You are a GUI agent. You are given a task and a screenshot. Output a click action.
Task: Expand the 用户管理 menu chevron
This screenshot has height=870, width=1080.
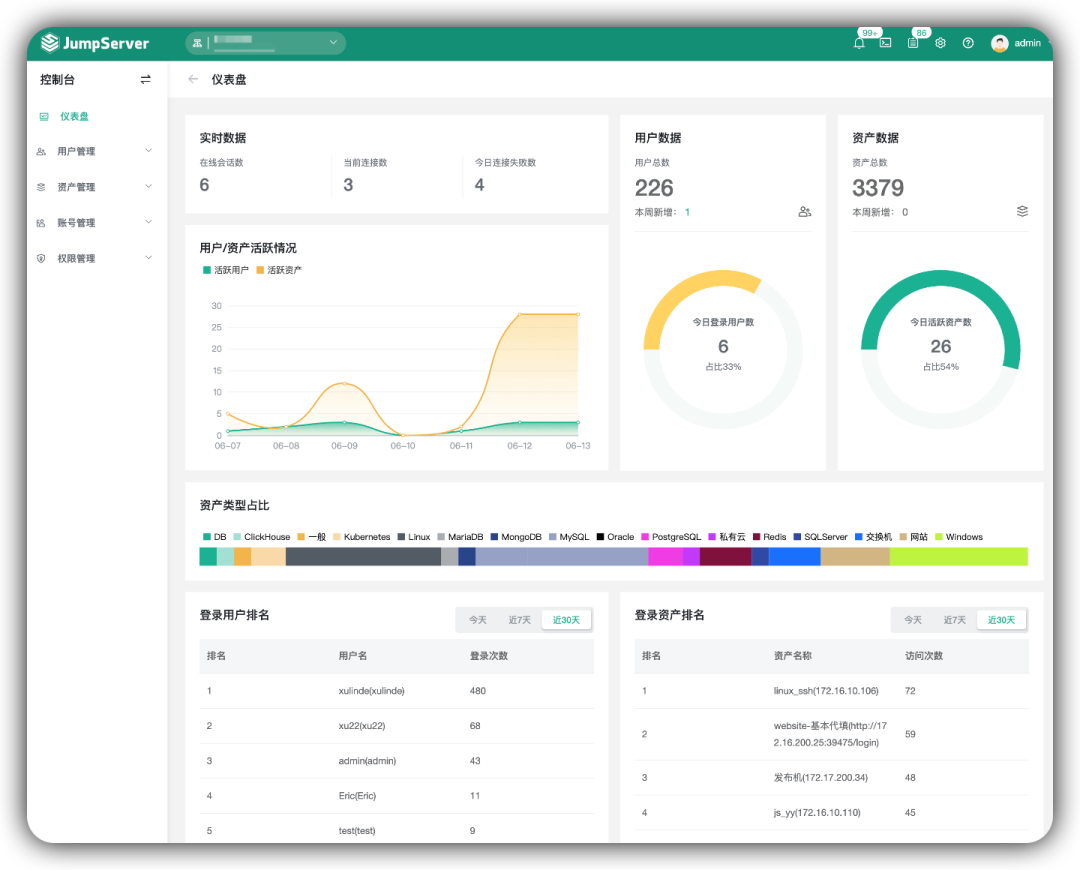pyautogui.click(x=148, y=151)
